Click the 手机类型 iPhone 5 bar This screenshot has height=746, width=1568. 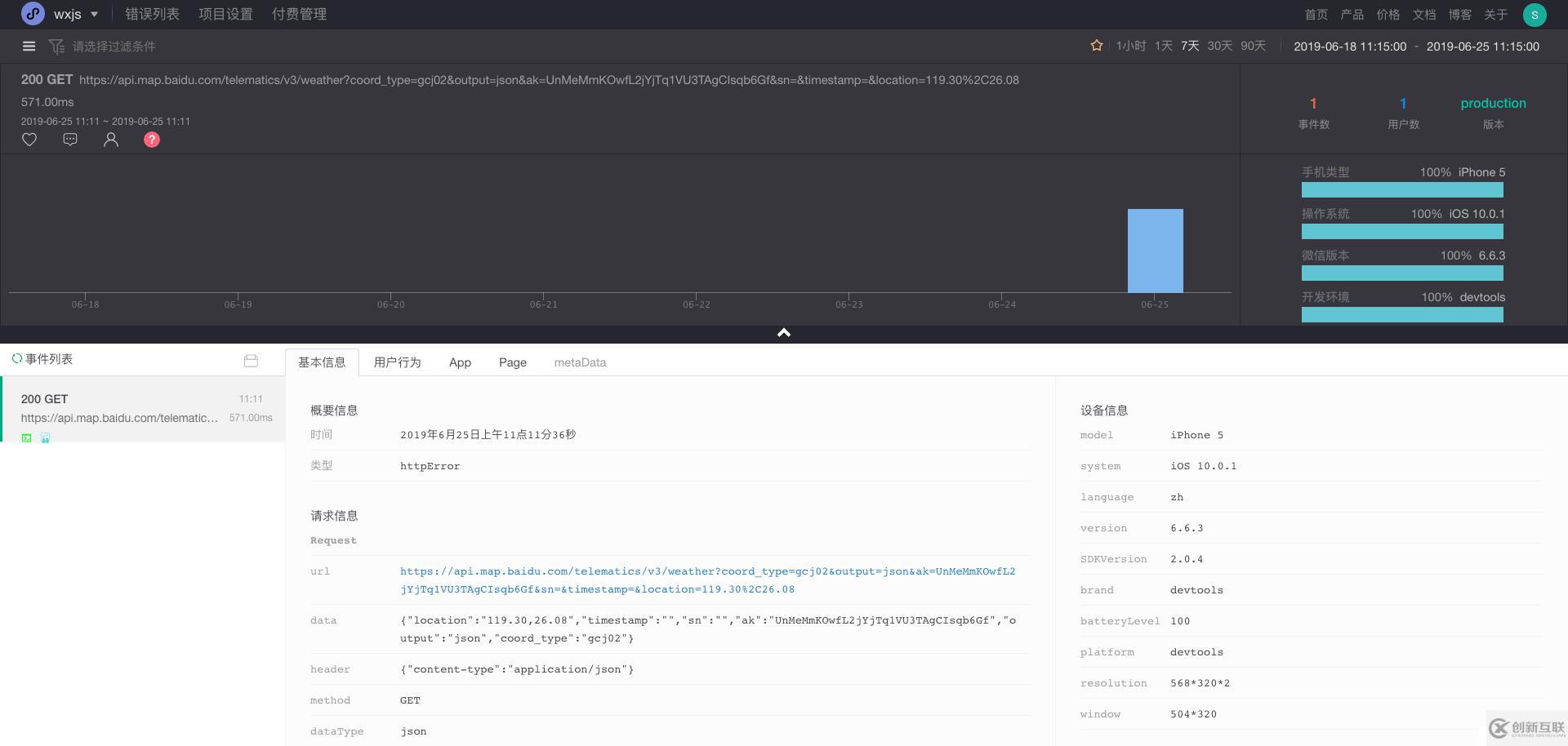pos(1402,190)
